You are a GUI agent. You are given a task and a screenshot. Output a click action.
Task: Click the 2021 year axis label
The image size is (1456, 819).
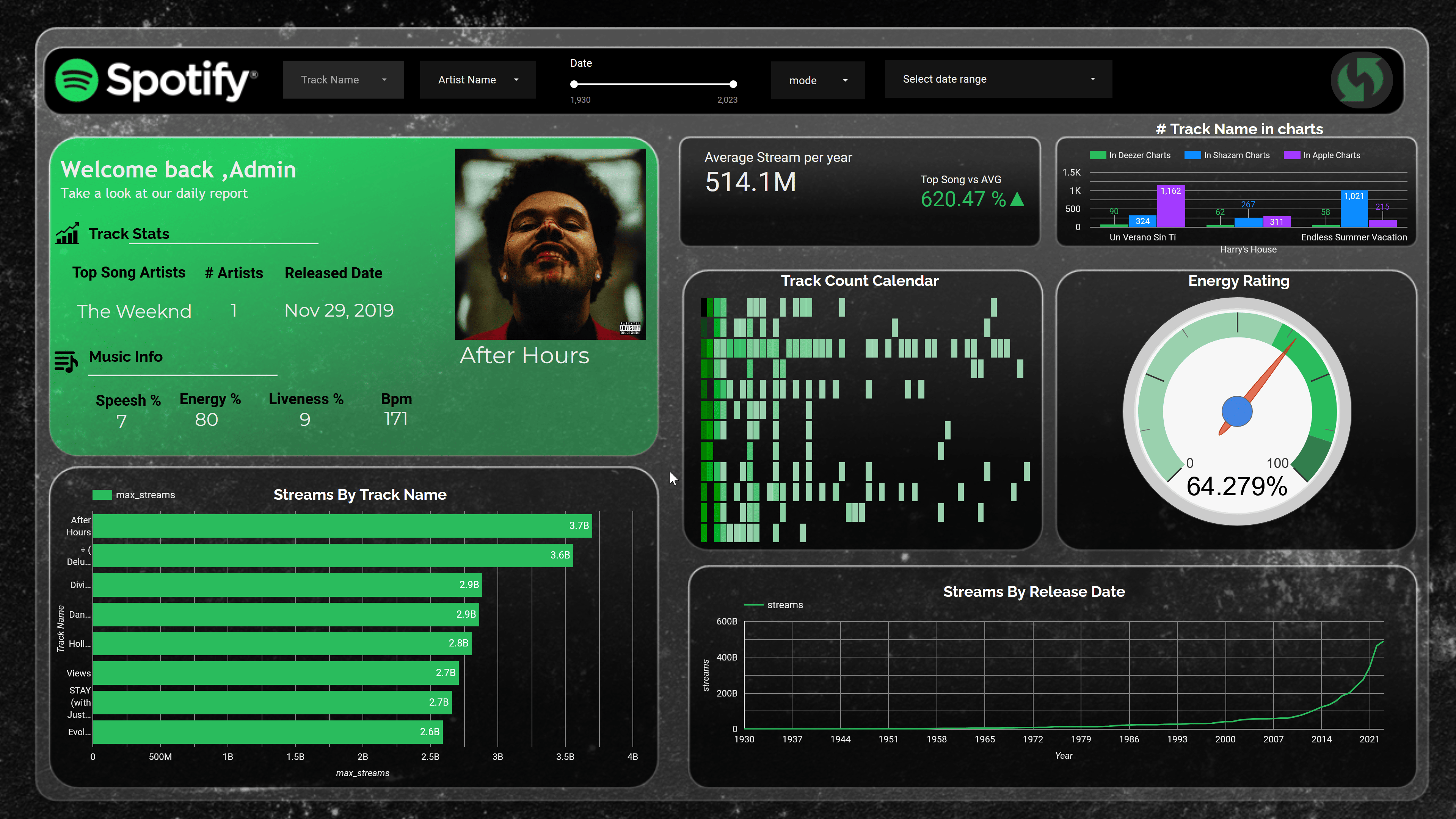1369,739
